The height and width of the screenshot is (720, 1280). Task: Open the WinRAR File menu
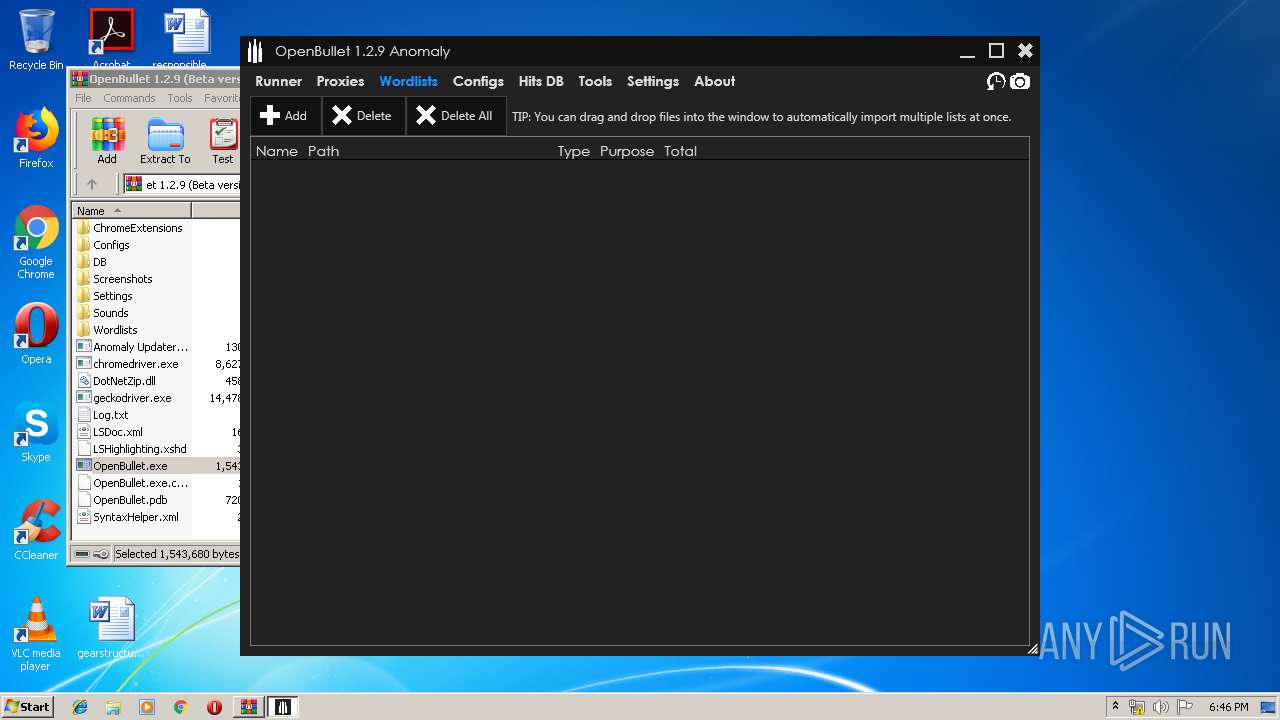pyautogui.click(x=83, y=98)
